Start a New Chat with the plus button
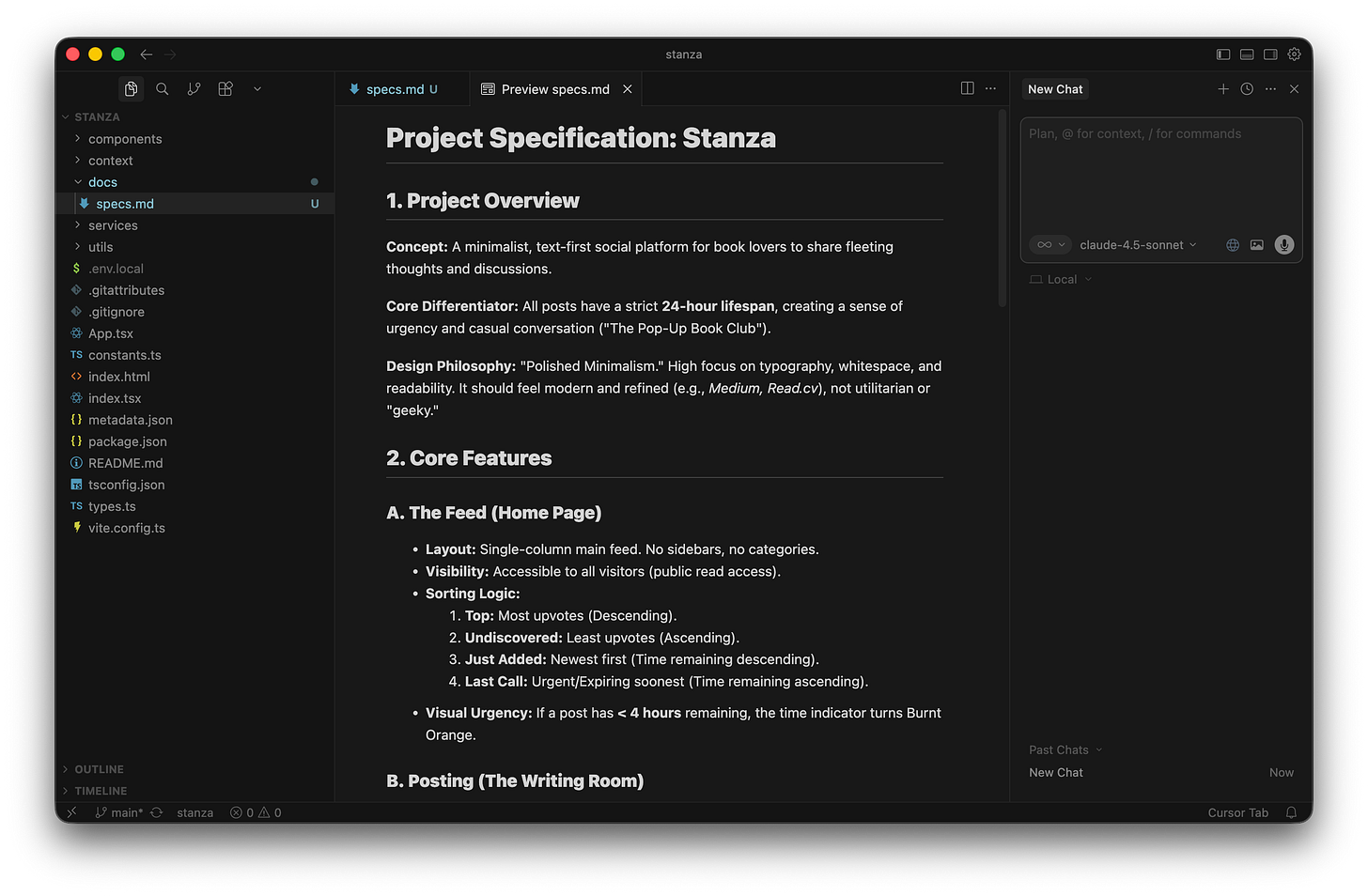The width and height of the screenshot is (1368, 896). pos(1223,88)
